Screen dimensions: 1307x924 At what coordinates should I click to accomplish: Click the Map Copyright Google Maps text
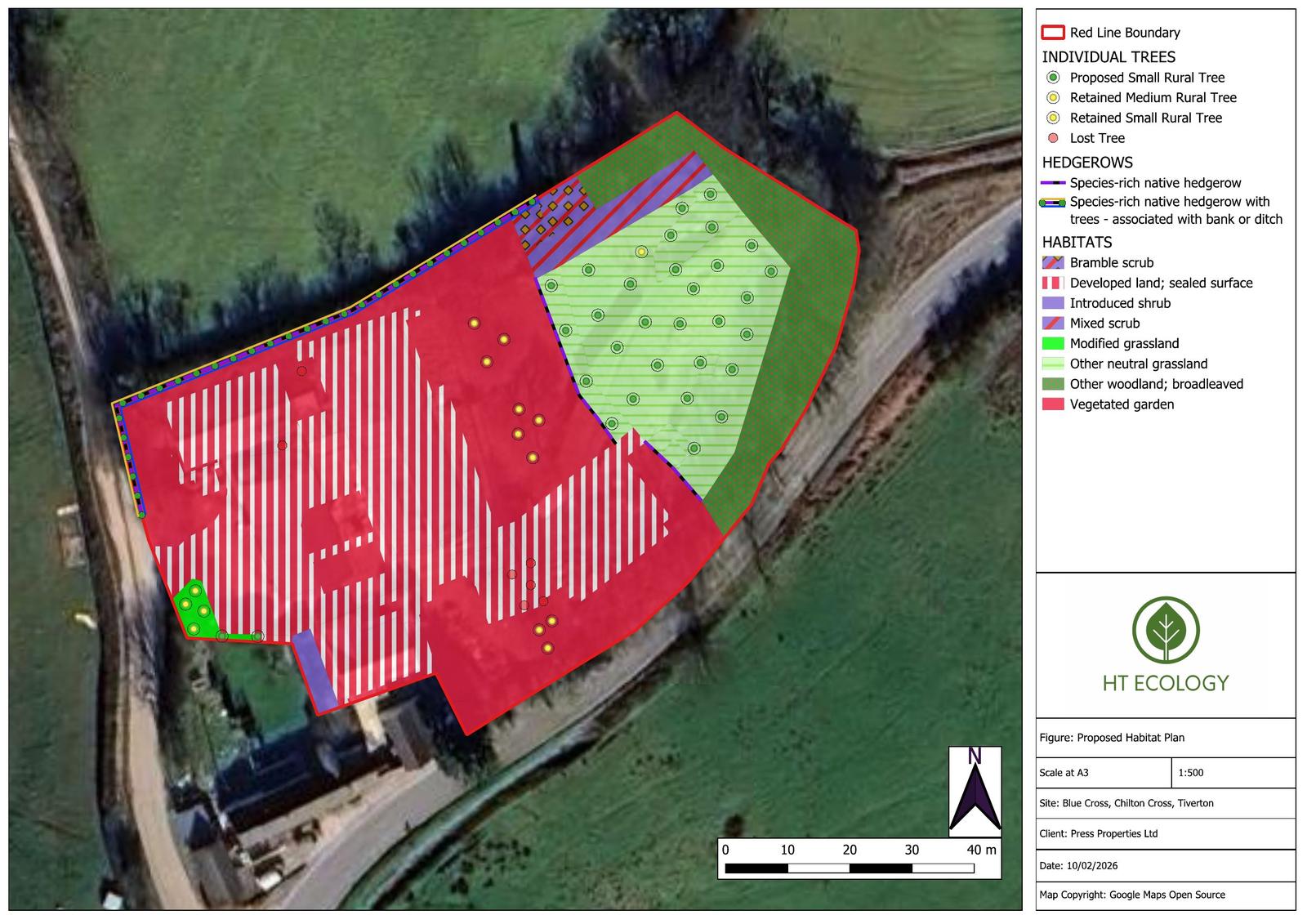(x=1132, y=895)
